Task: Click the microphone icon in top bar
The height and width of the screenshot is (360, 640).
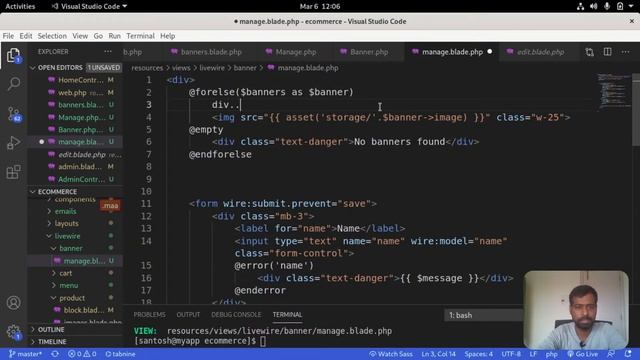Action: tap(607, 6)
